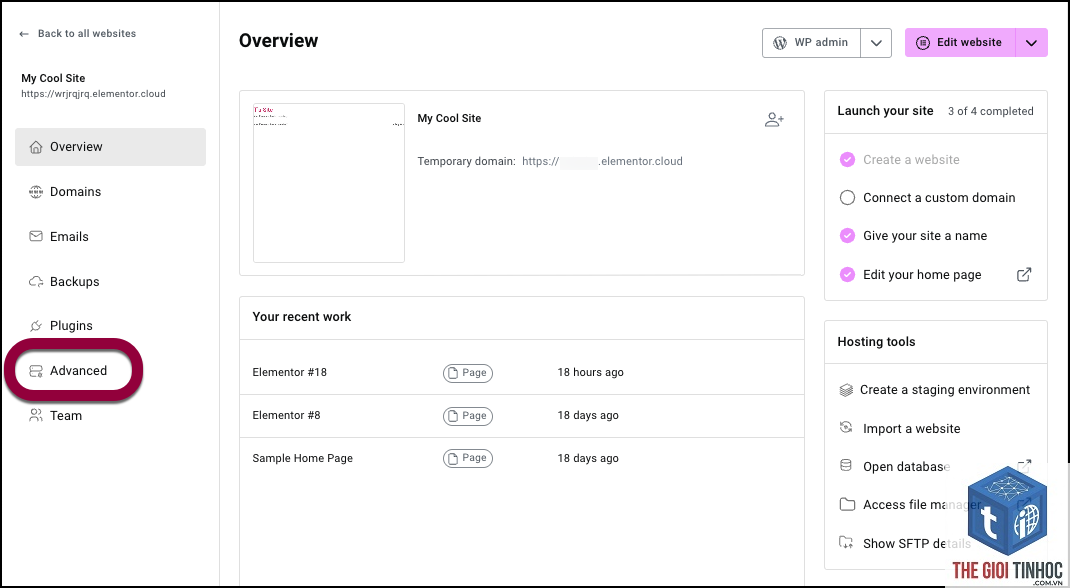Go back to all websites
1070x588 pixels.
click(x=78, y=33)
